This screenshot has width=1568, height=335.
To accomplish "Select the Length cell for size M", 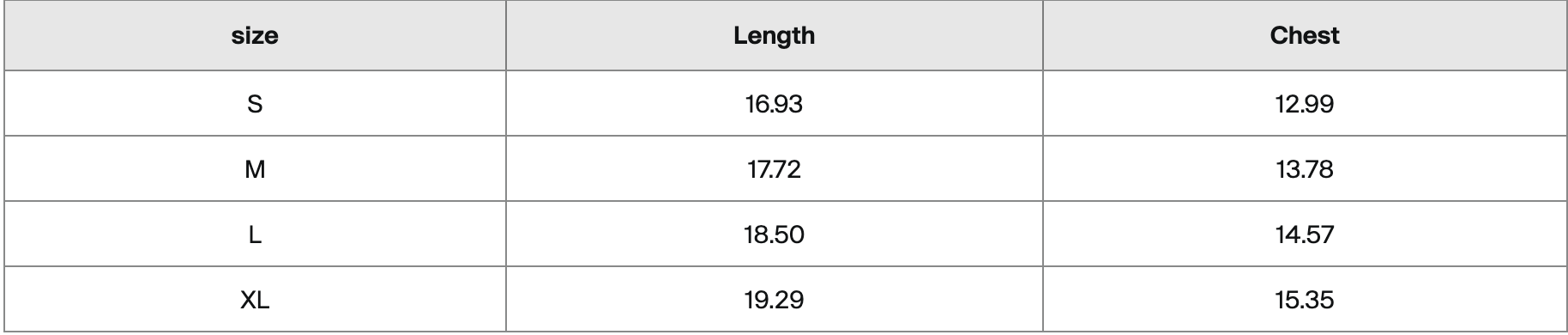I will click(775, 168).
